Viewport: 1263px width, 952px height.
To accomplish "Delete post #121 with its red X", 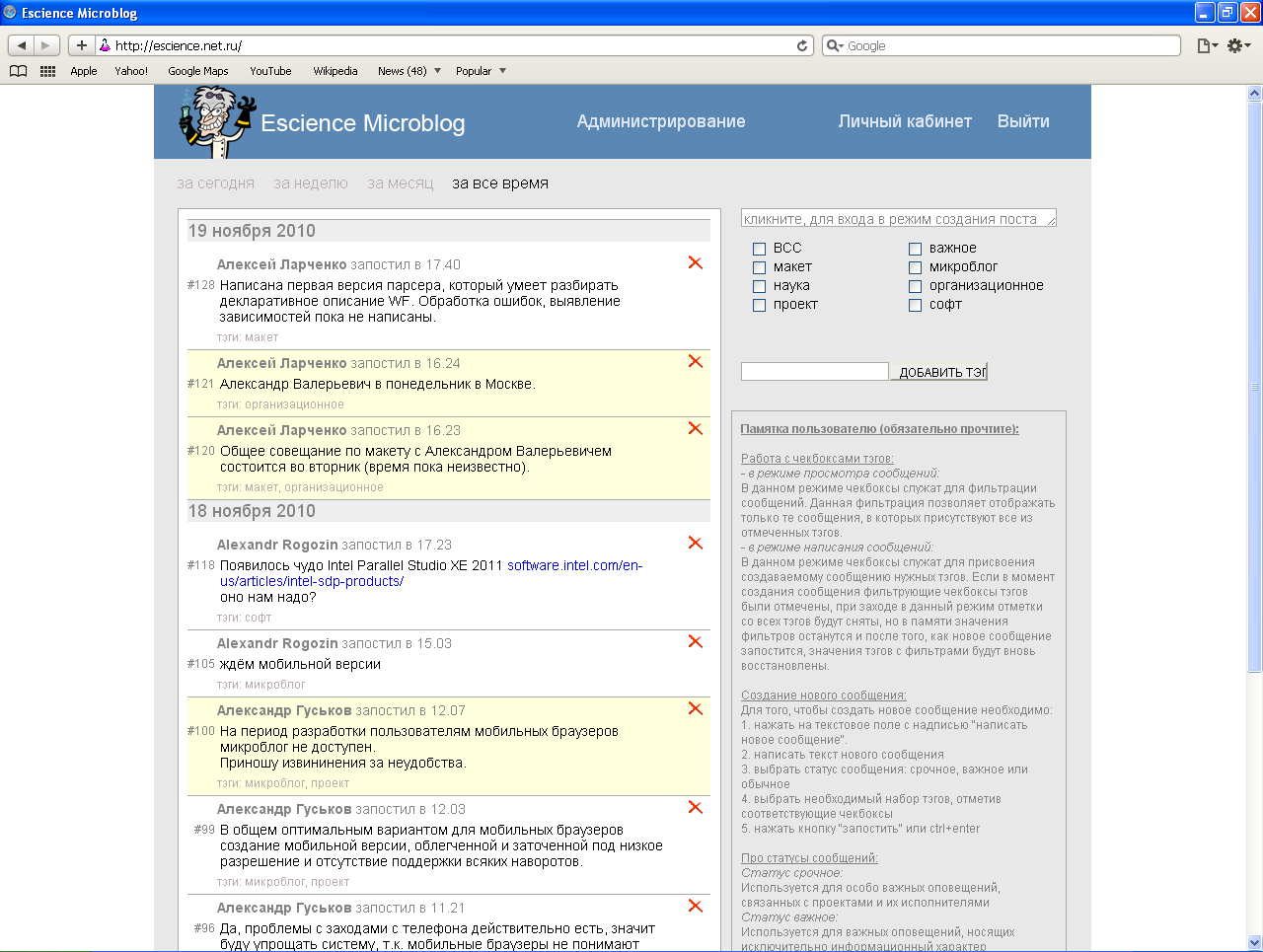I will (x=696, y=361).
